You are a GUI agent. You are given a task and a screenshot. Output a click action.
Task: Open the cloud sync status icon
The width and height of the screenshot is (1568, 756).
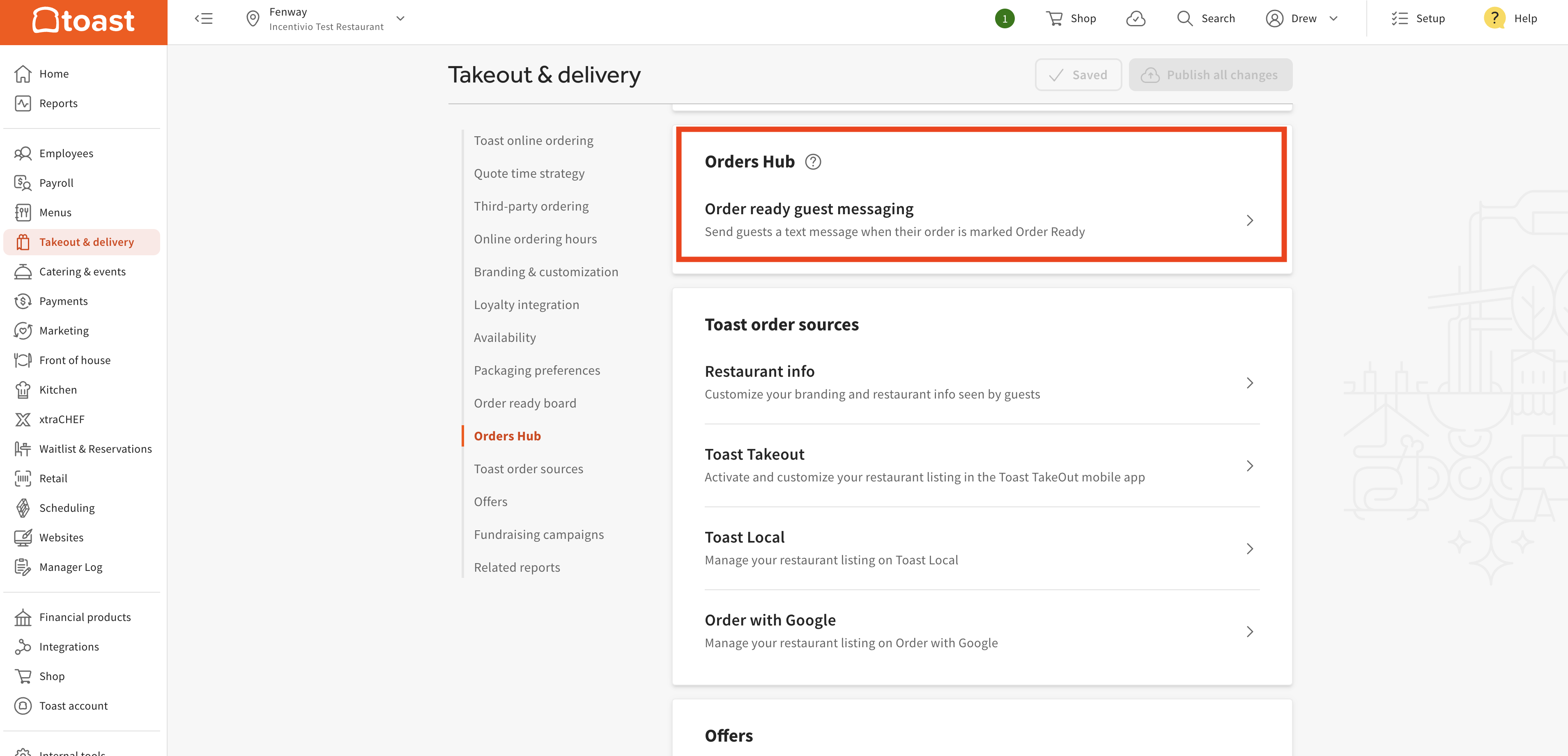1135,18
